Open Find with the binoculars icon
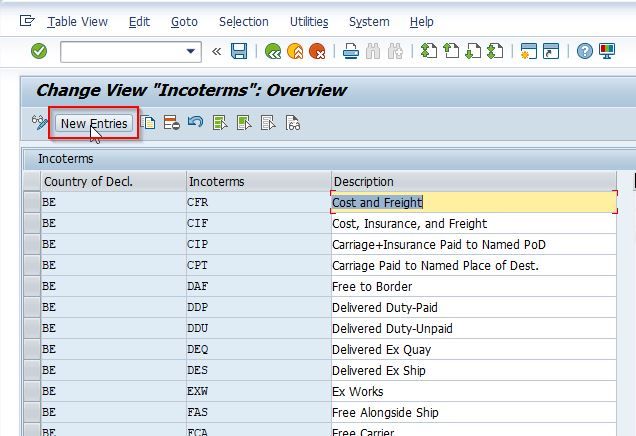 tap(373, 51)
